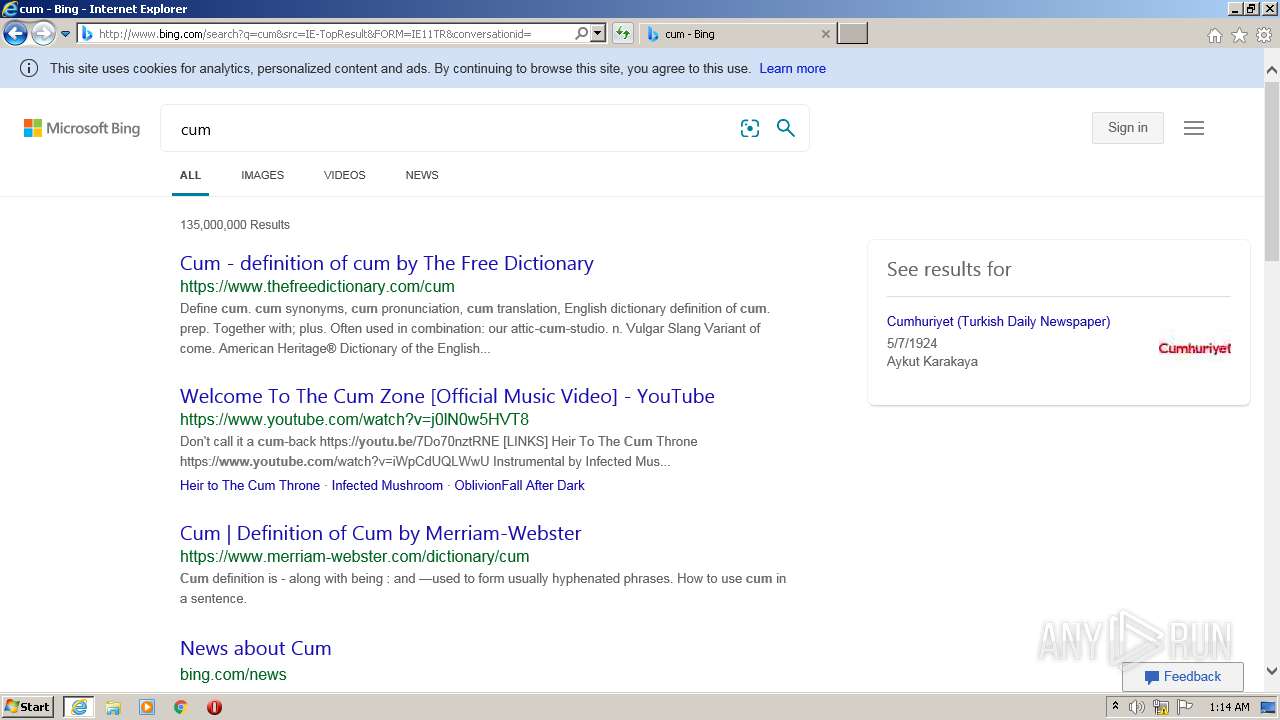The image size is (1280, 720).
Task: Click the Show desktop button
Action: [1268, 707]
